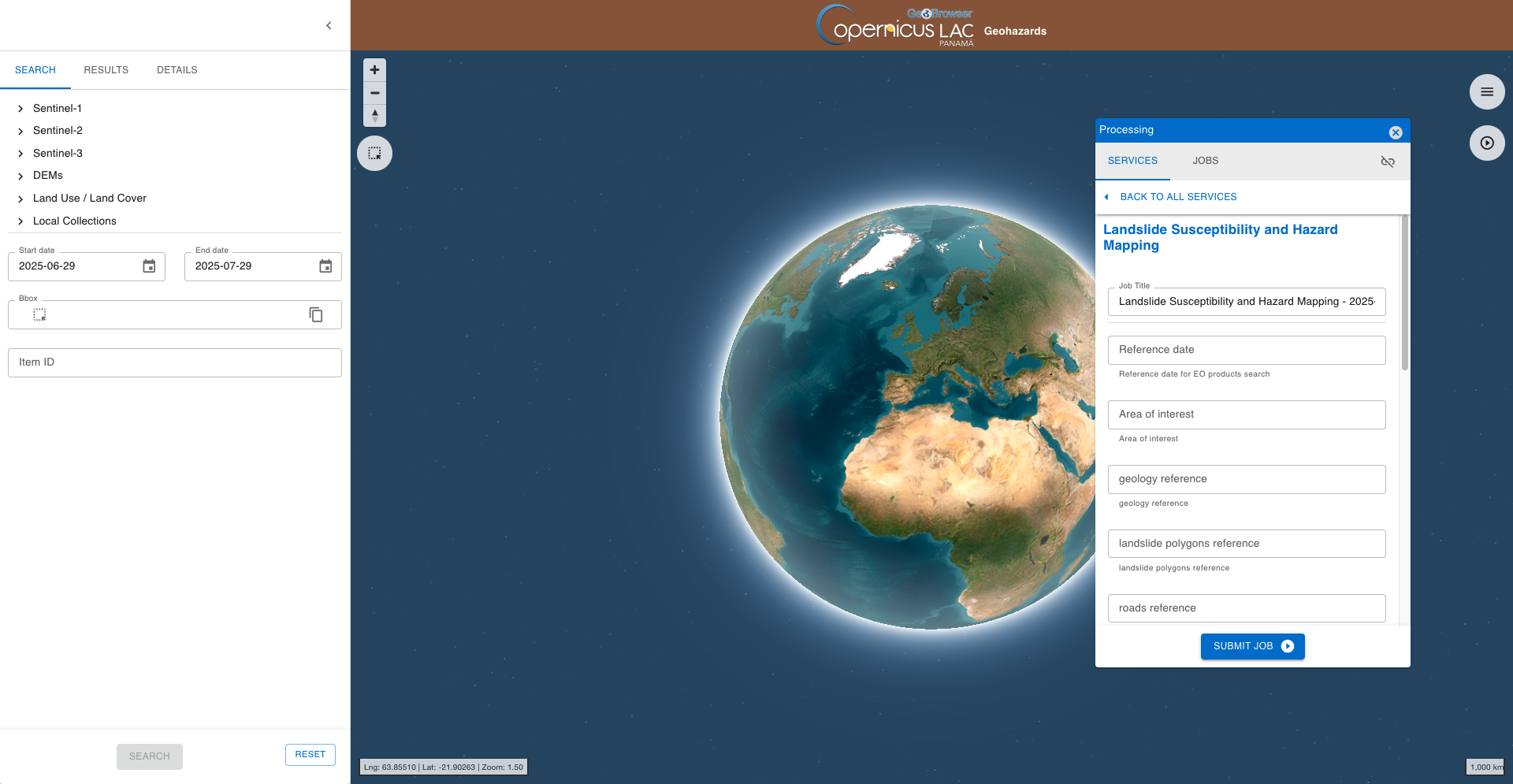Open the hamburger menu on the right
The image size is (1513, 784).
[1486, 92]
